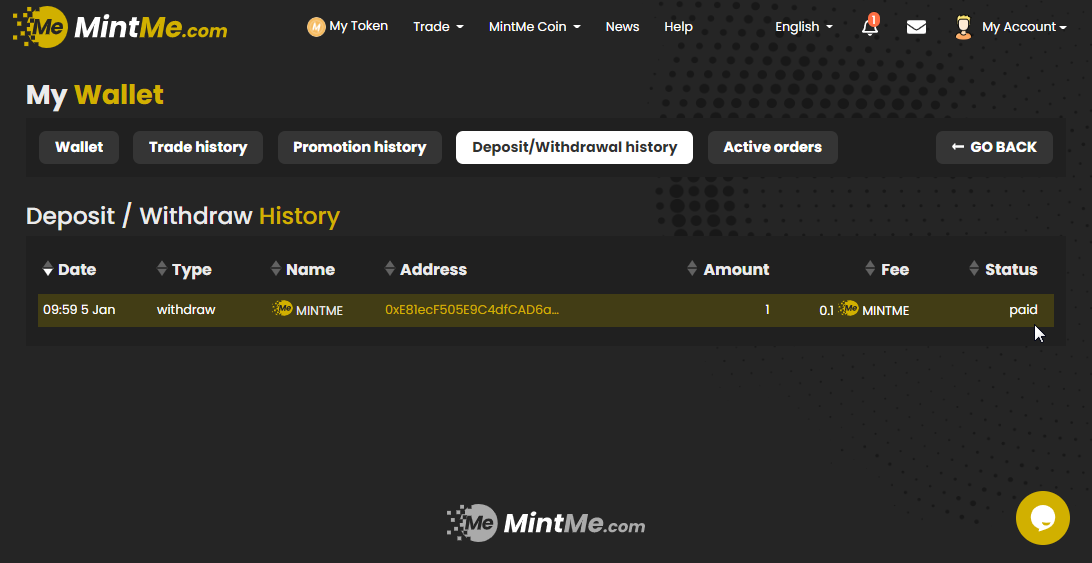Switch to the Active orders tab
This screenshot has width=1092, height=563.
pyautogui.click(x=772, y=147)
